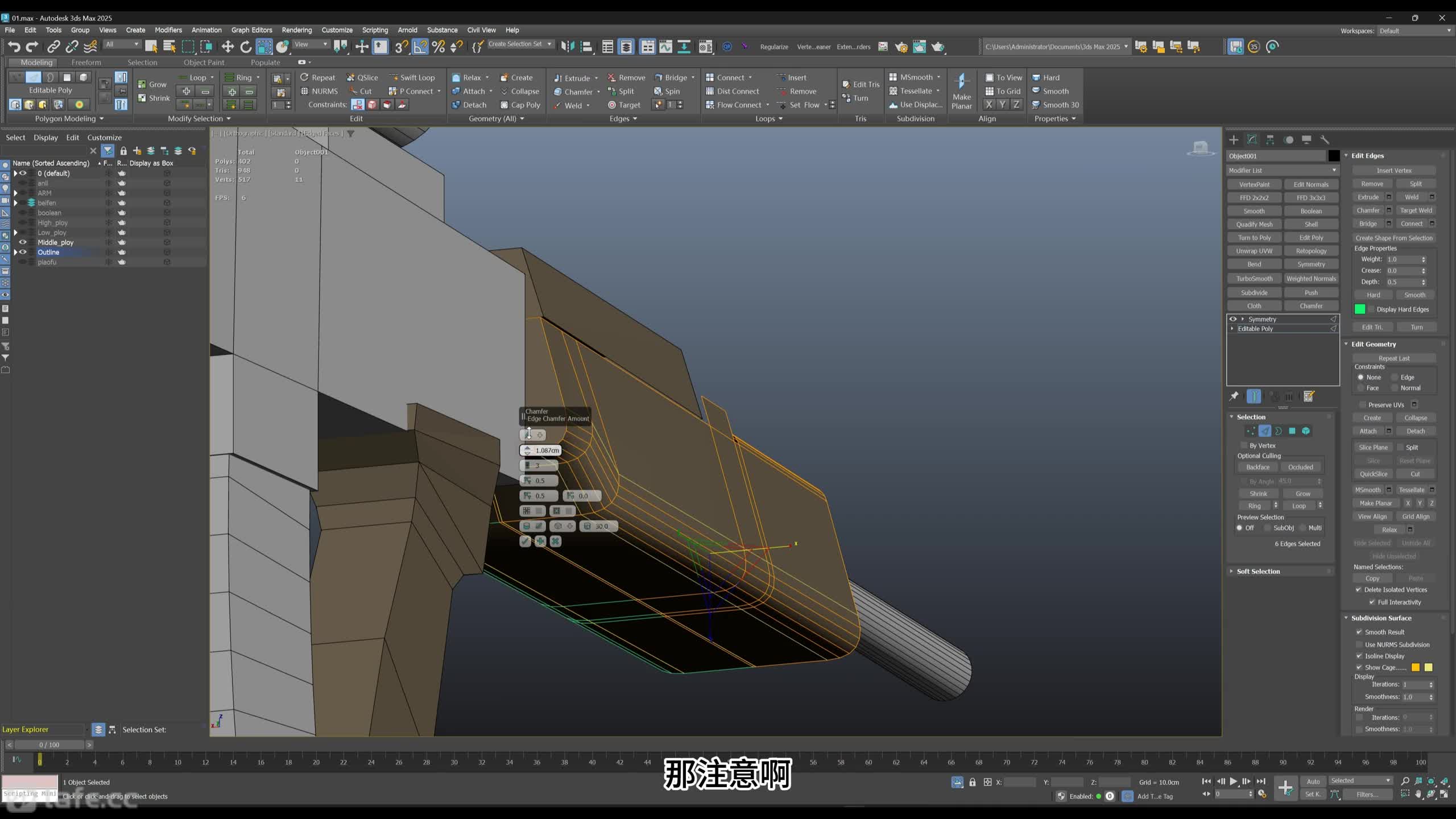Click Swift Loop in ribbon
Screen dimensions: 1456x819
[412, 77]
